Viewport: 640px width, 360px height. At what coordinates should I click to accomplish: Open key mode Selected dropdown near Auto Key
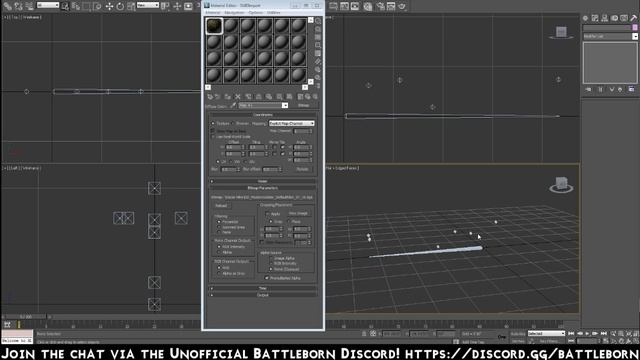(546, 333)
